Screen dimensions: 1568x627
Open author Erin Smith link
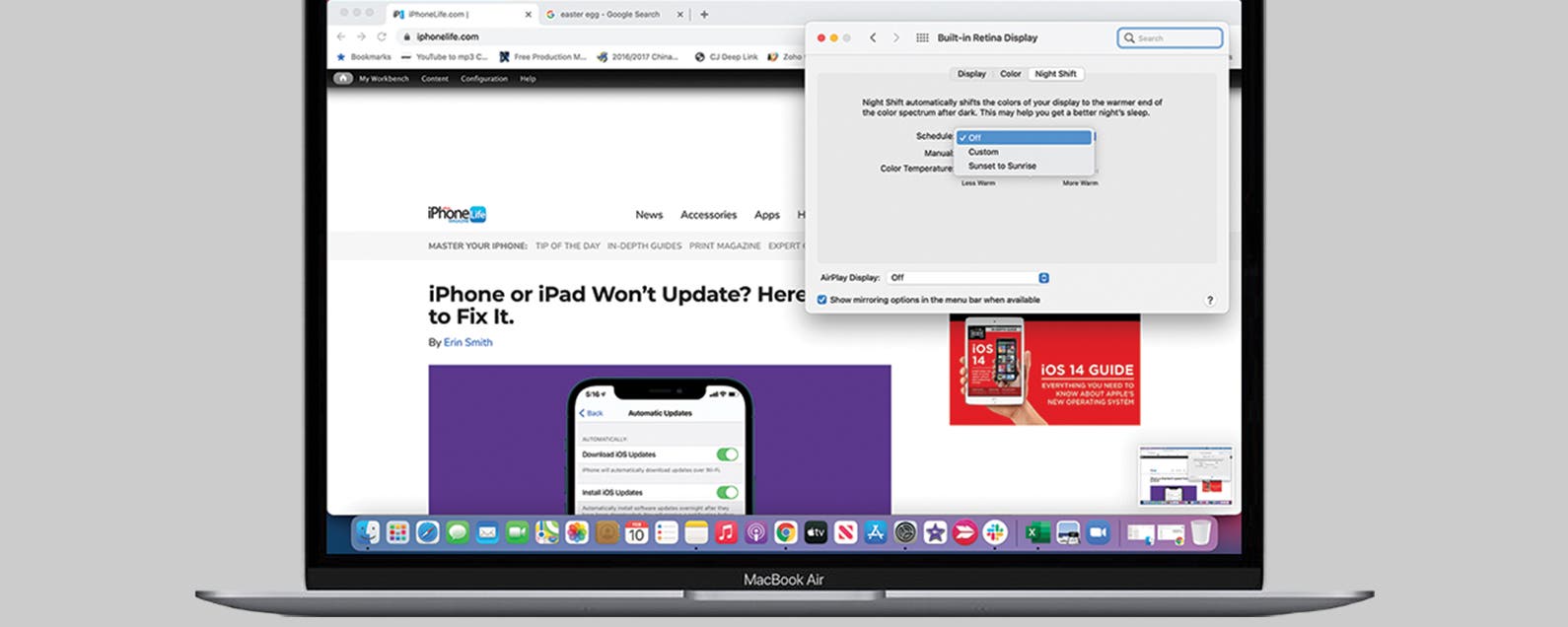tap(467, 342)
